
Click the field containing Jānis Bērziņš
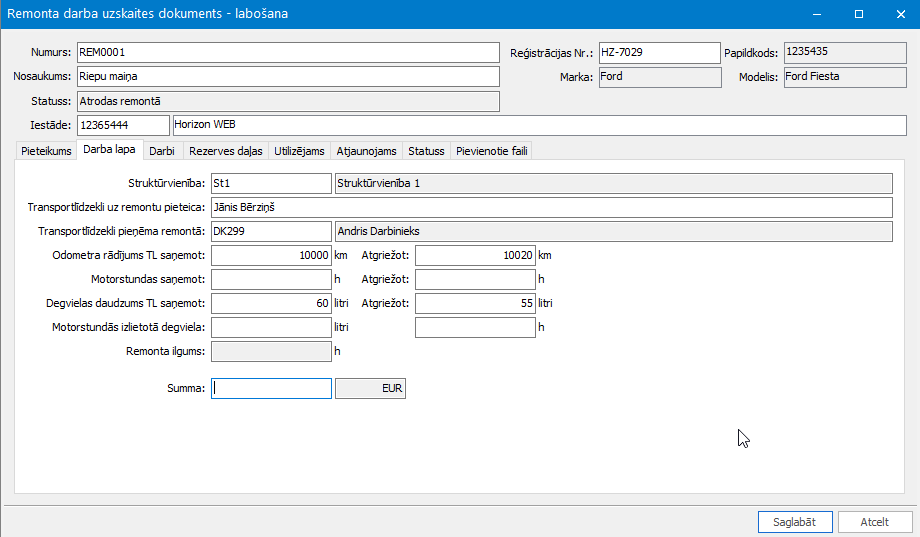pyautogui.click(x=552, y=207)
